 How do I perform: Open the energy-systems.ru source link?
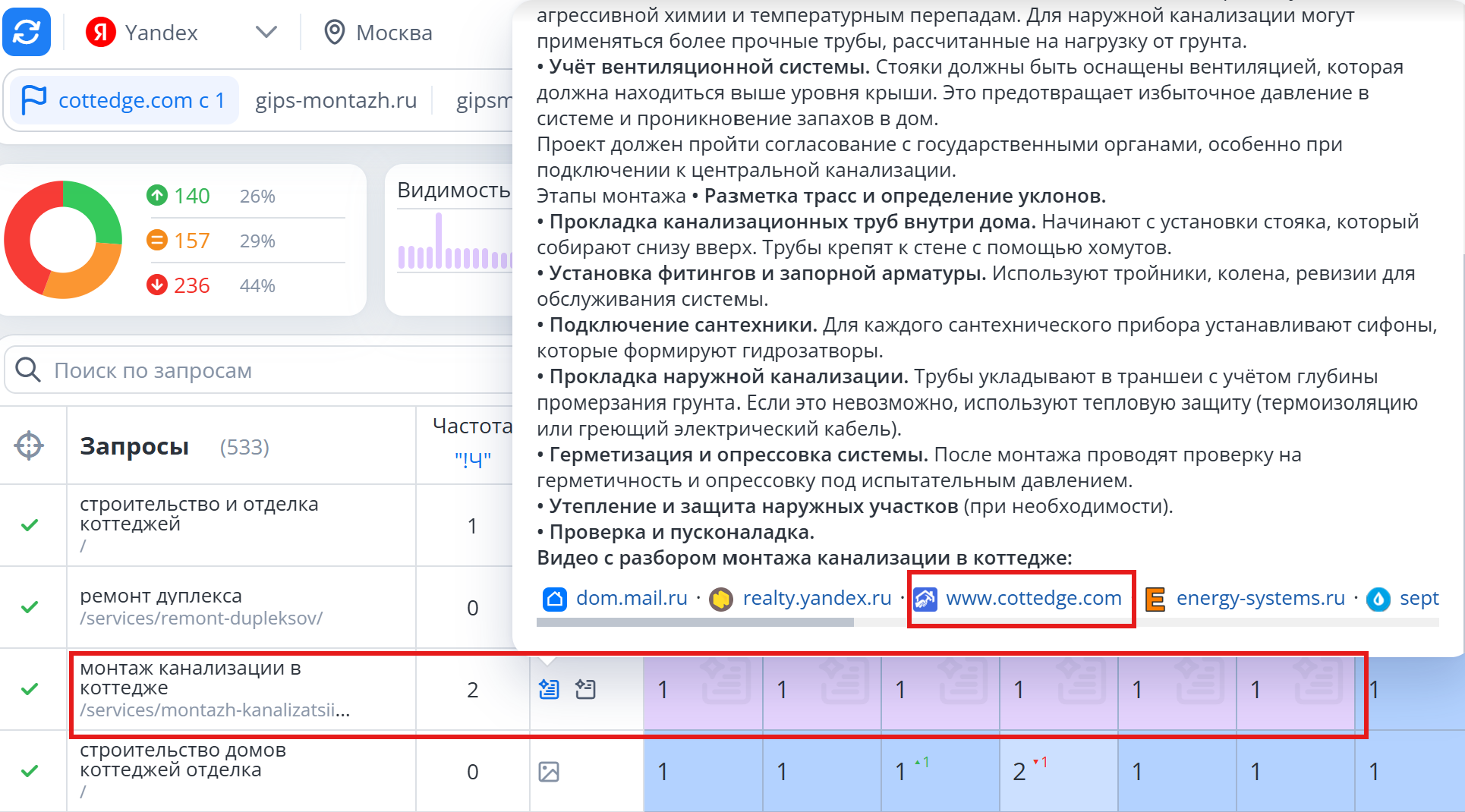[1260, 598]
